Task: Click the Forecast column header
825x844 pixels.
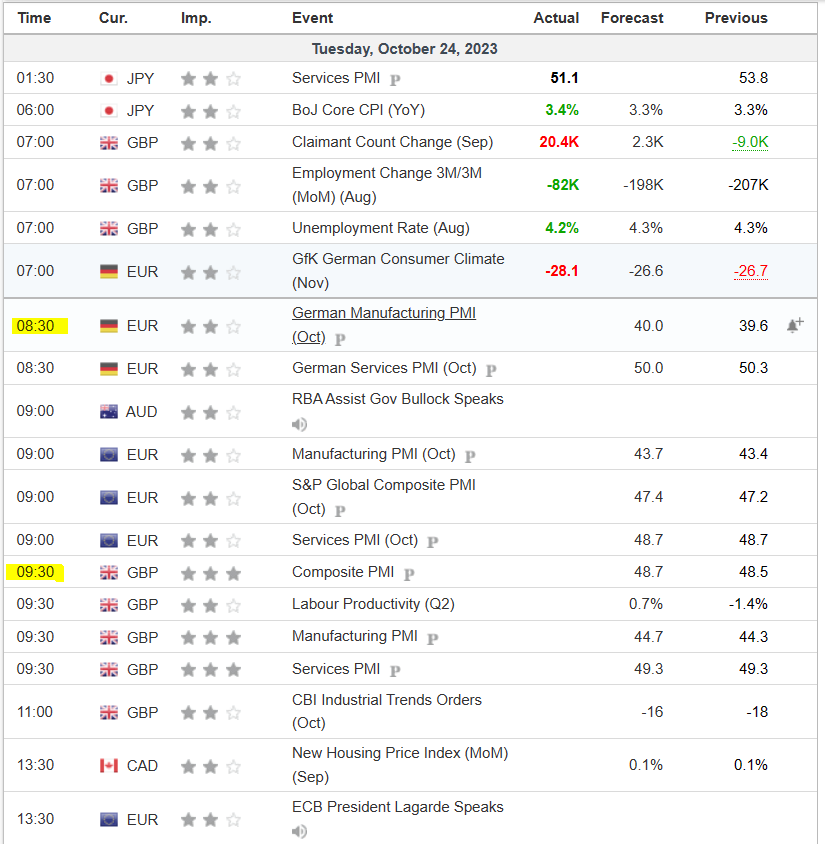Action: click(x=631, y=18)
